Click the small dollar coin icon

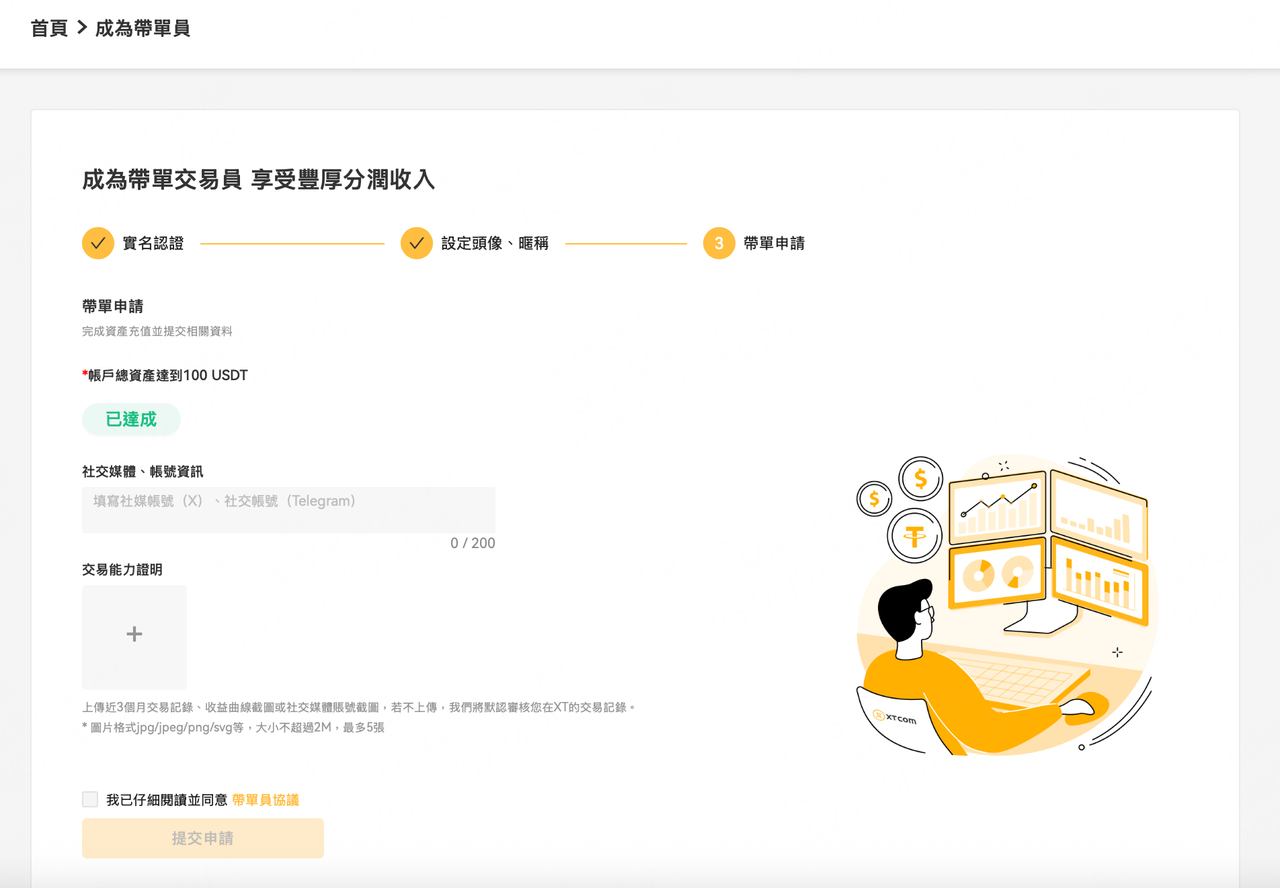point(874,498)
